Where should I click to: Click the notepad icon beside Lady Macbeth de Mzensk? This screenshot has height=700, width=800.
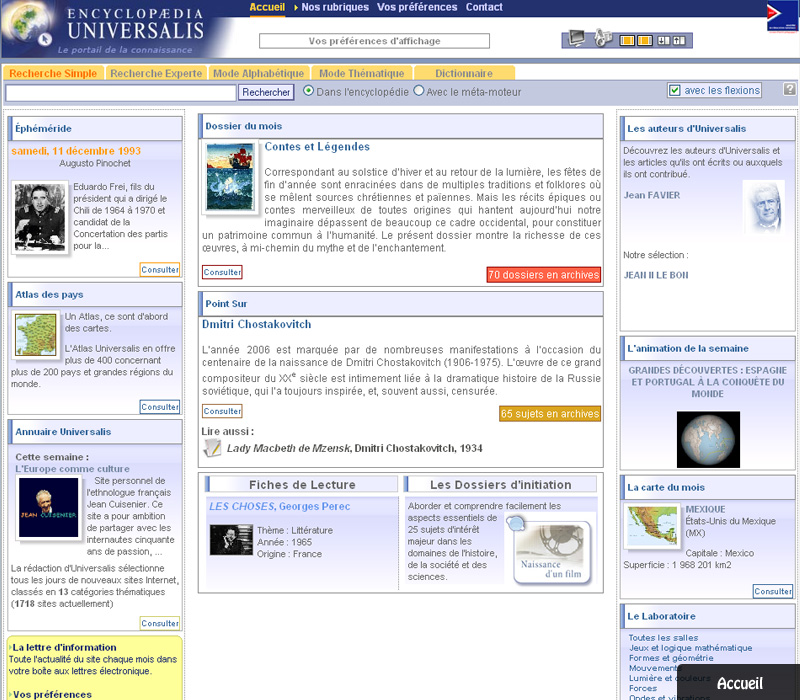[212, 448]
